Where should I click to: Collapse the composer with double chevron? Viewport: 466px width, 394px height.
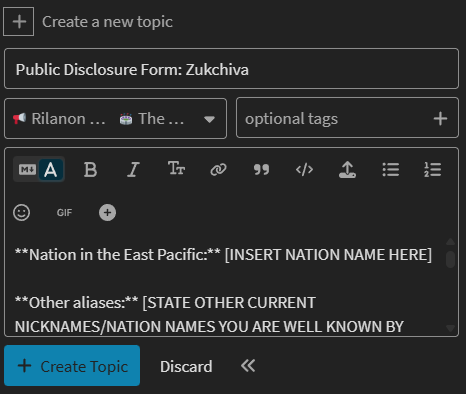(248, 366)
